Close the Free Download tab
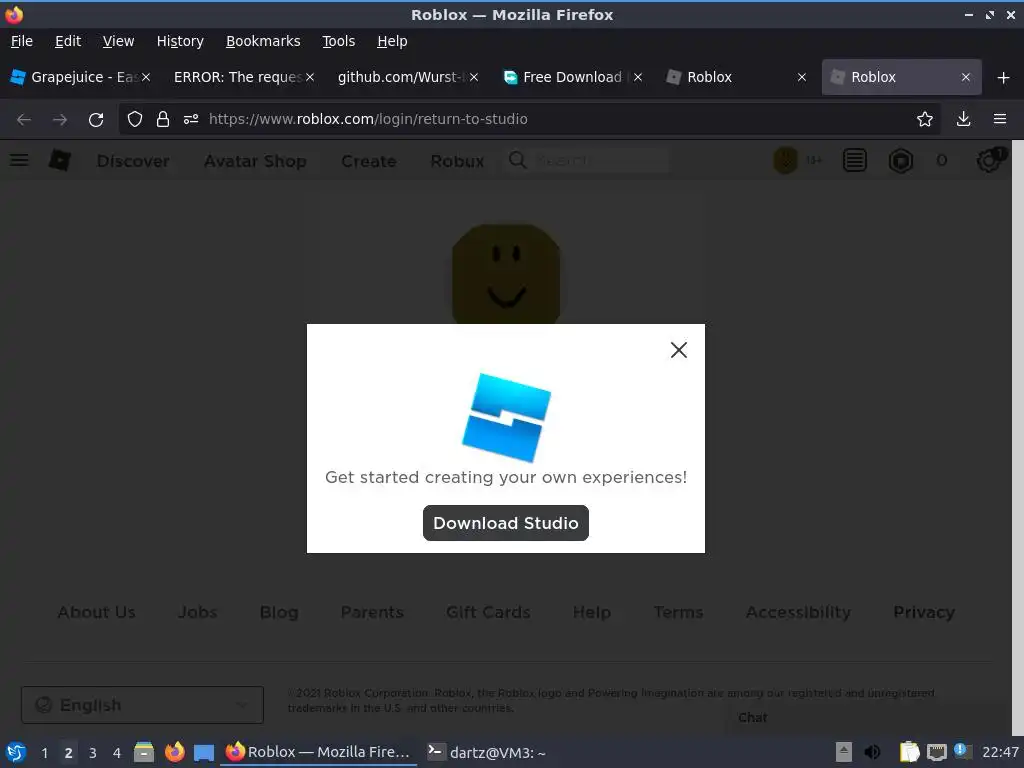Image resolution: width=1024 pixels, height=768 pixels. (638, 77)
